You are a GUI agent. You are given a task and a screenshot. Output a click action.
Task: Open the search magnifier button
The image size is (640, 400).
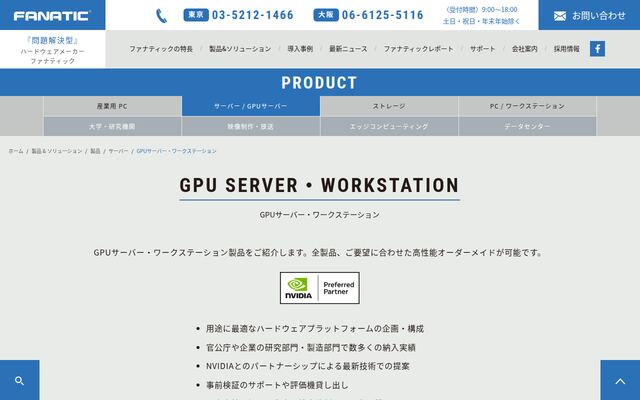(x=20, y=380)
